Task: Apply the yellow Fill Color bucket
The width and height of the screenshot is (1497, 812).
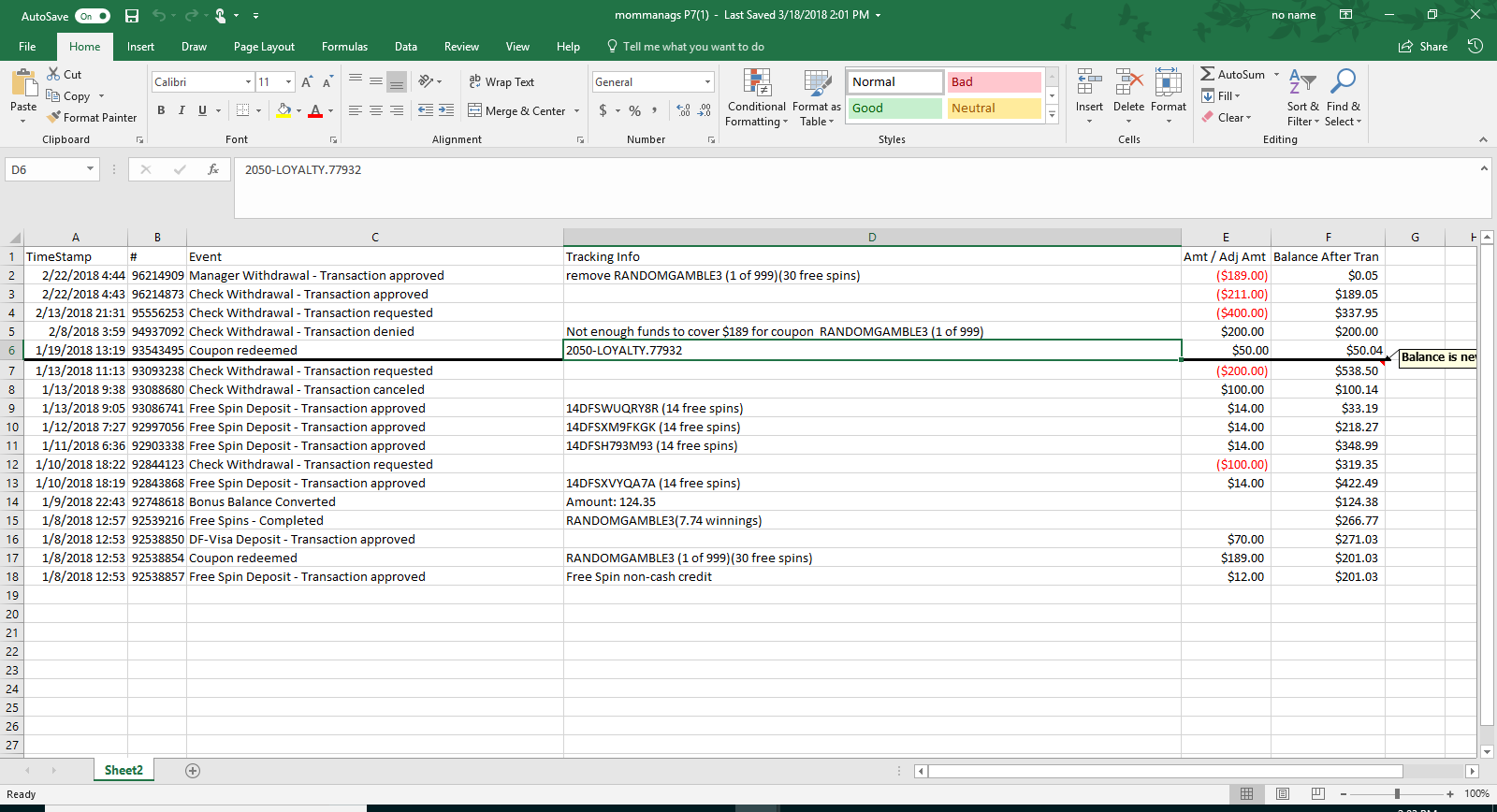Action: coord(283,110)
